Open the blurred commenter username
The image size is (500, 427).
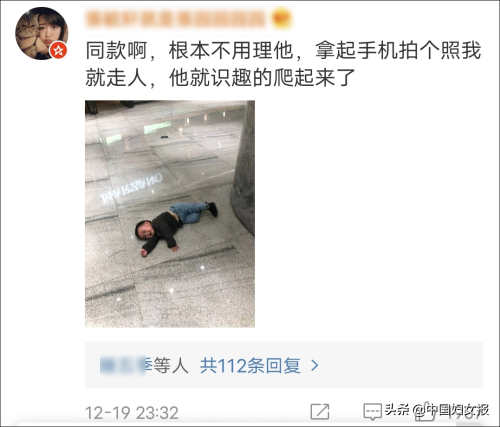175,18
